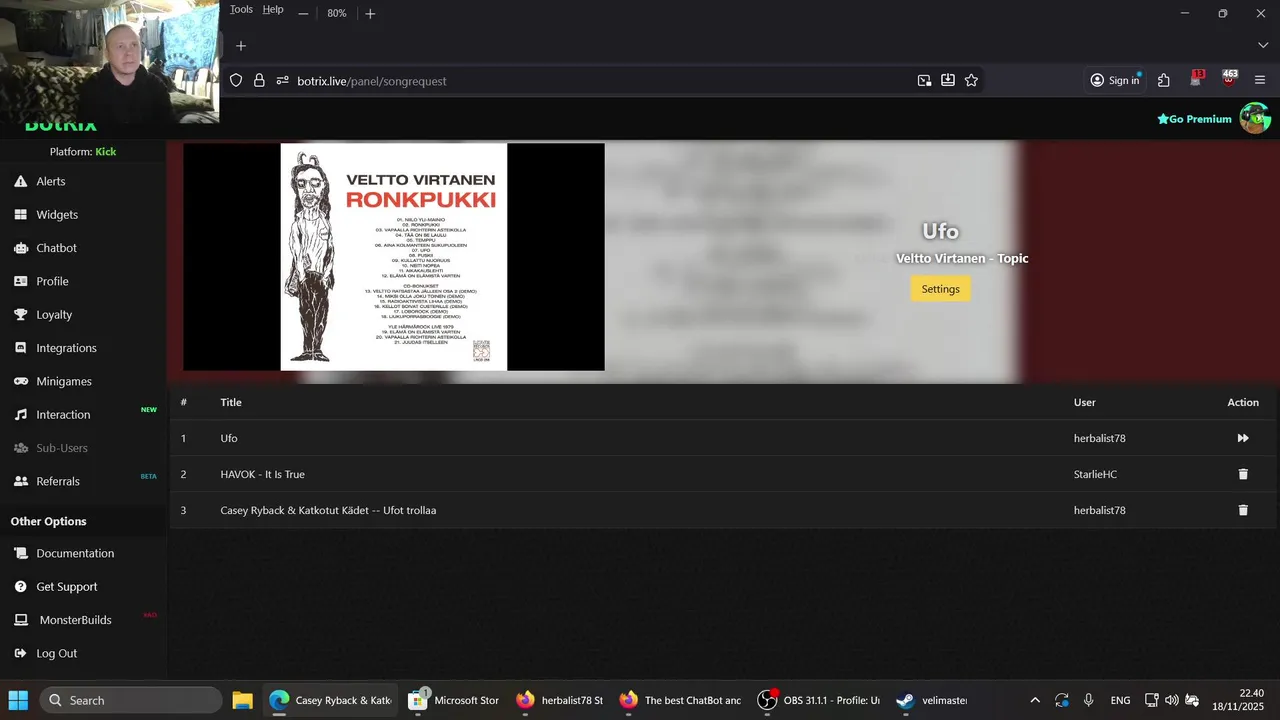Open picture-in-picture icon in address bar
This screenshot has width=1280, height=720.
(x=924, y=80)
